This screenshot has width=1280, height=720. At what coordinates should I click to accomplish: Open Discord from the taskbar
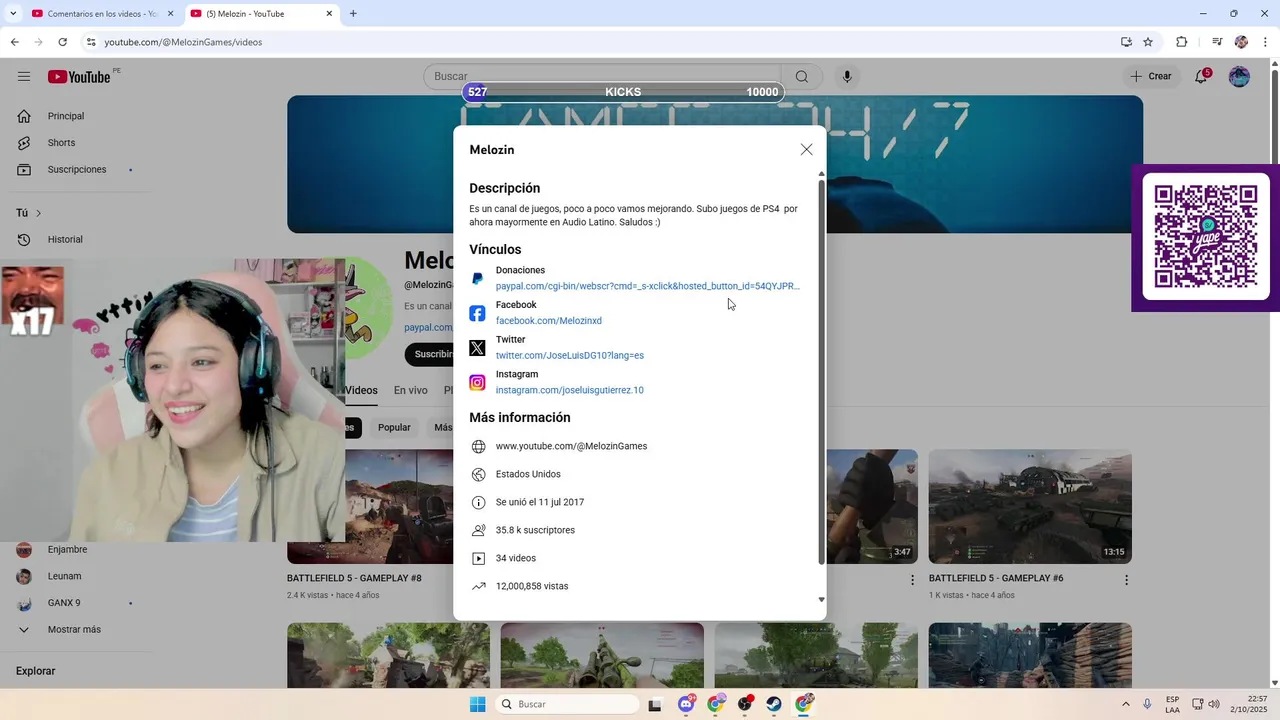(686, 704)
